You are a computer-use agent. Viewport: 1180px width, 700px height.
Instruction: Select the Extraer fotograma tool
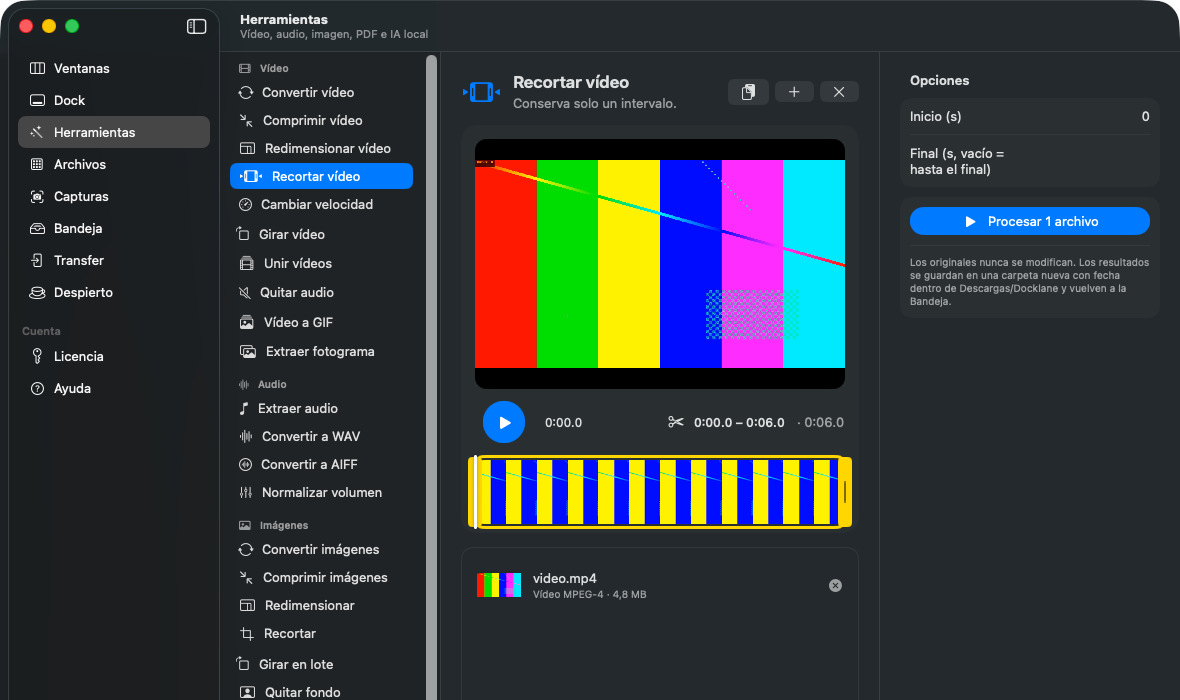pos(321,352)
